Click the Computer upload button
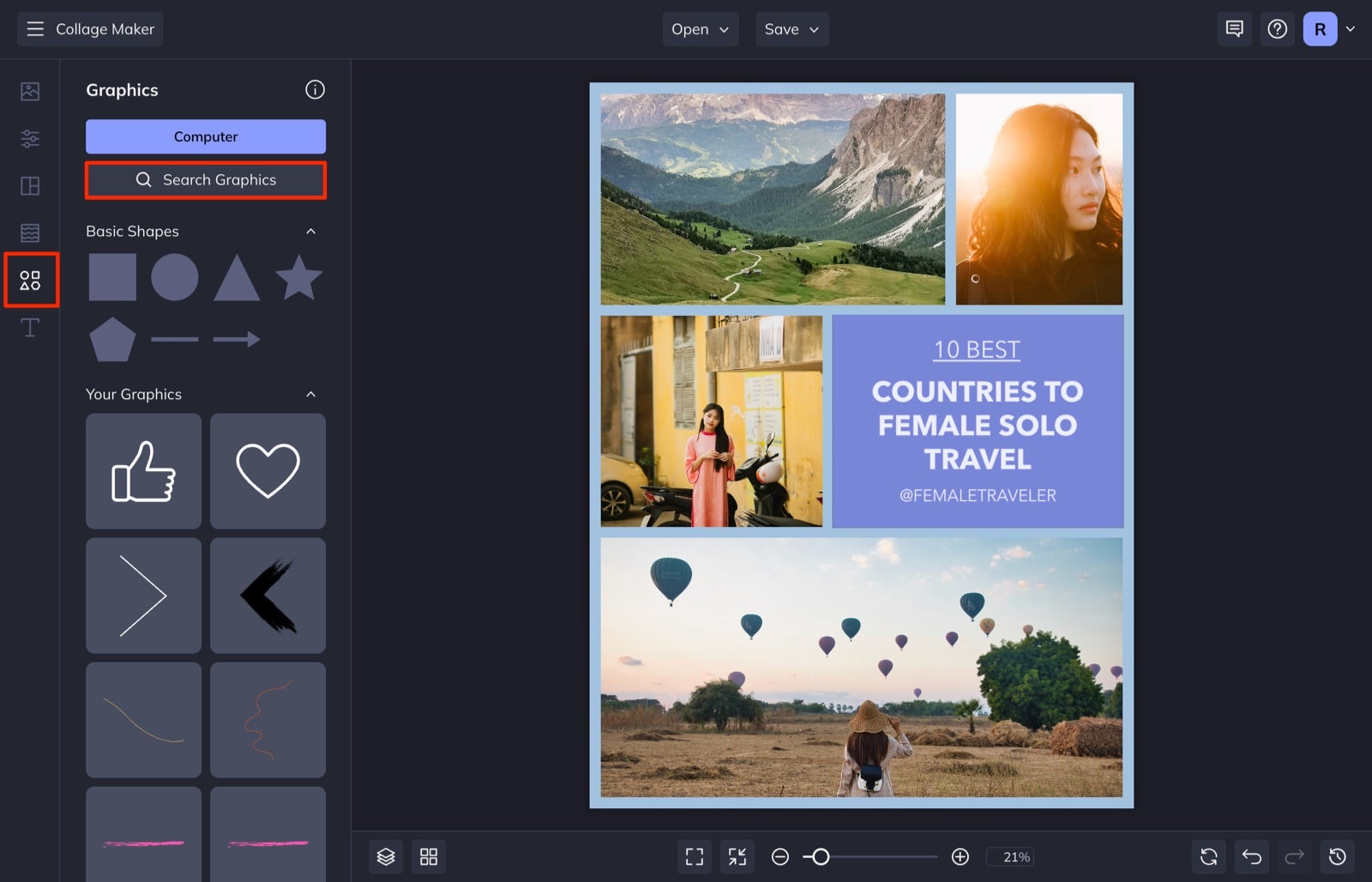 click(205, 136)
